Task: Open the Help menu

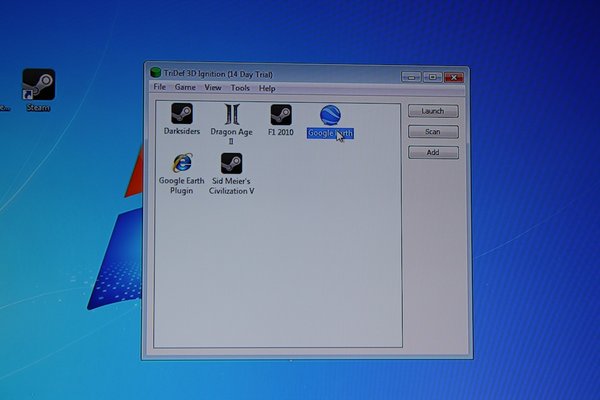Action: click(x=267, y=88)
